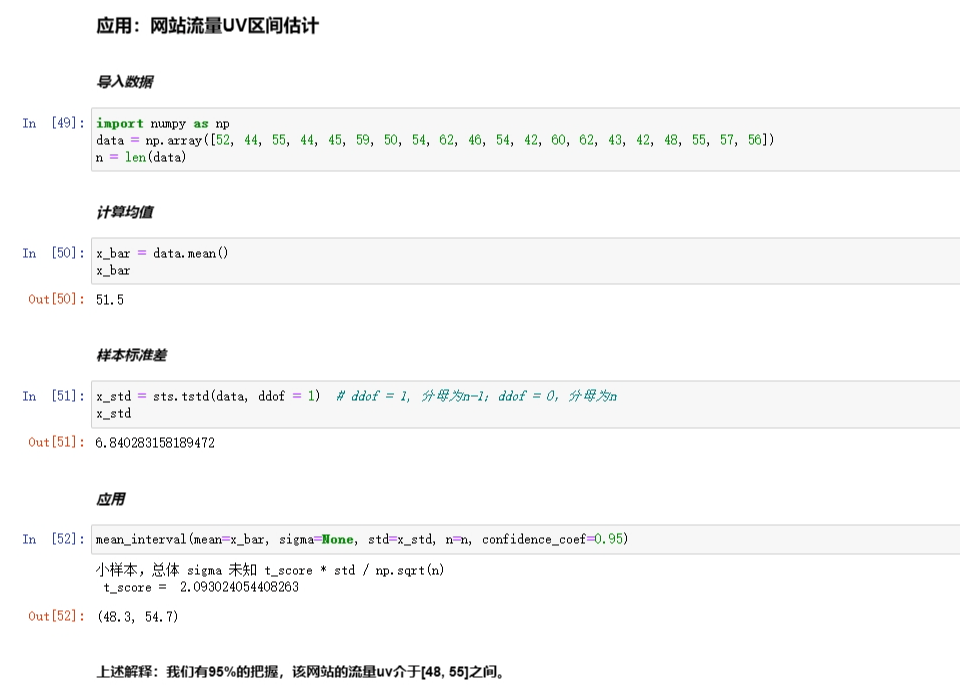Click the mean_interval function call code

click(x=362, y=539)
